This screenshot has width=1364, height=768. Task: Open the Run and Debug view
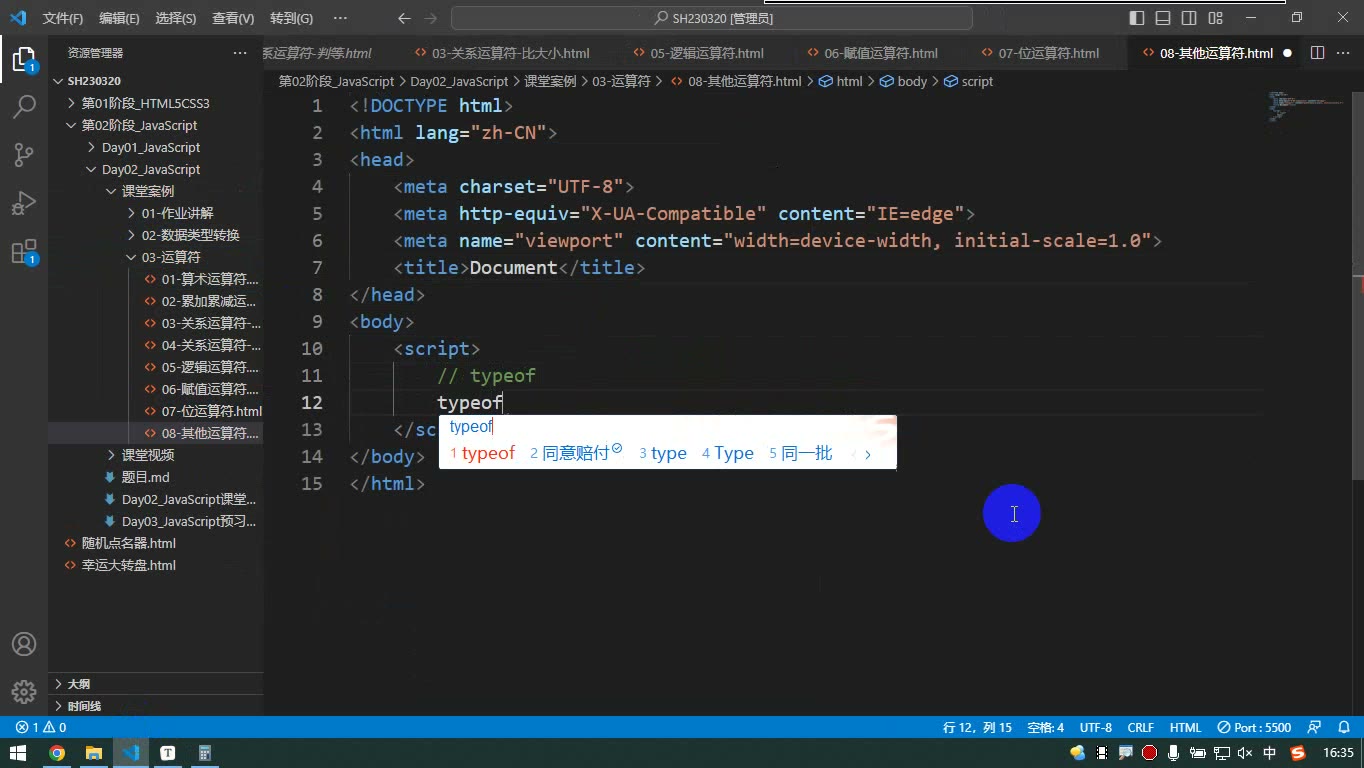point(24,203)
